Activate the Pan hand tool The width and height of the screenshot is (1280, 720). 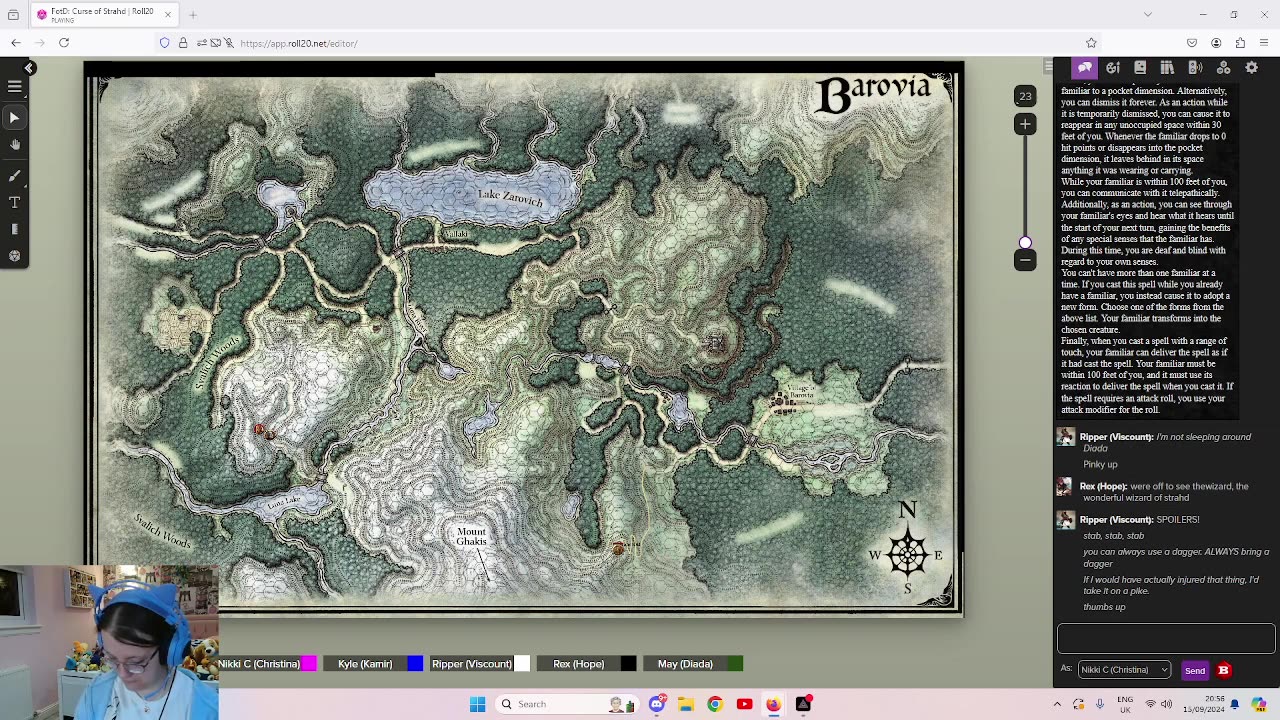[x=15, y=145]
